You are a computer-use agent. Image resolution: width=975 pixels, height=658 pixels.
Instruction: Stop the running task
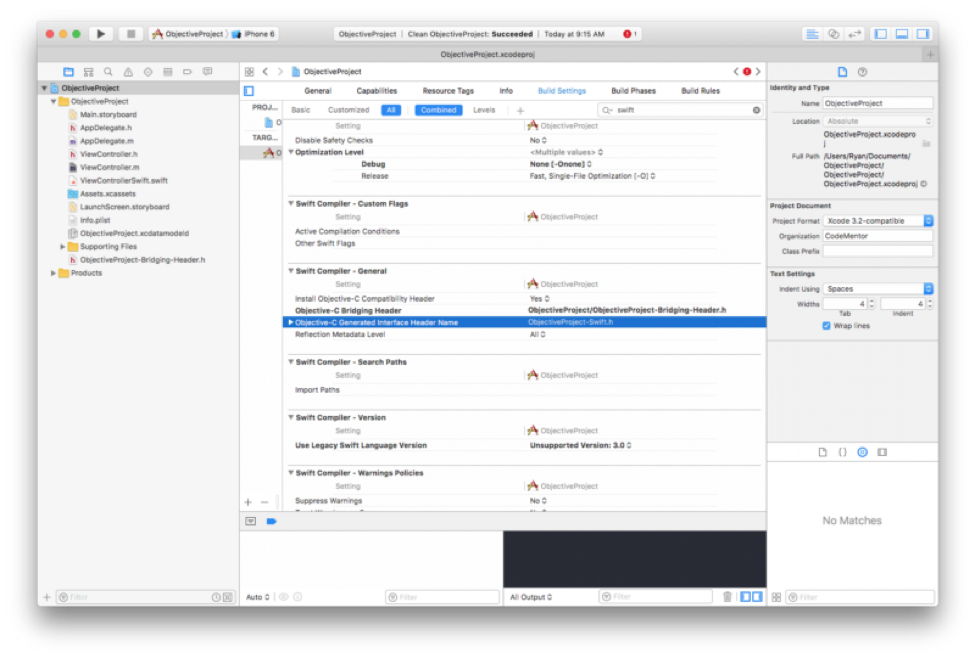(131, 34)
